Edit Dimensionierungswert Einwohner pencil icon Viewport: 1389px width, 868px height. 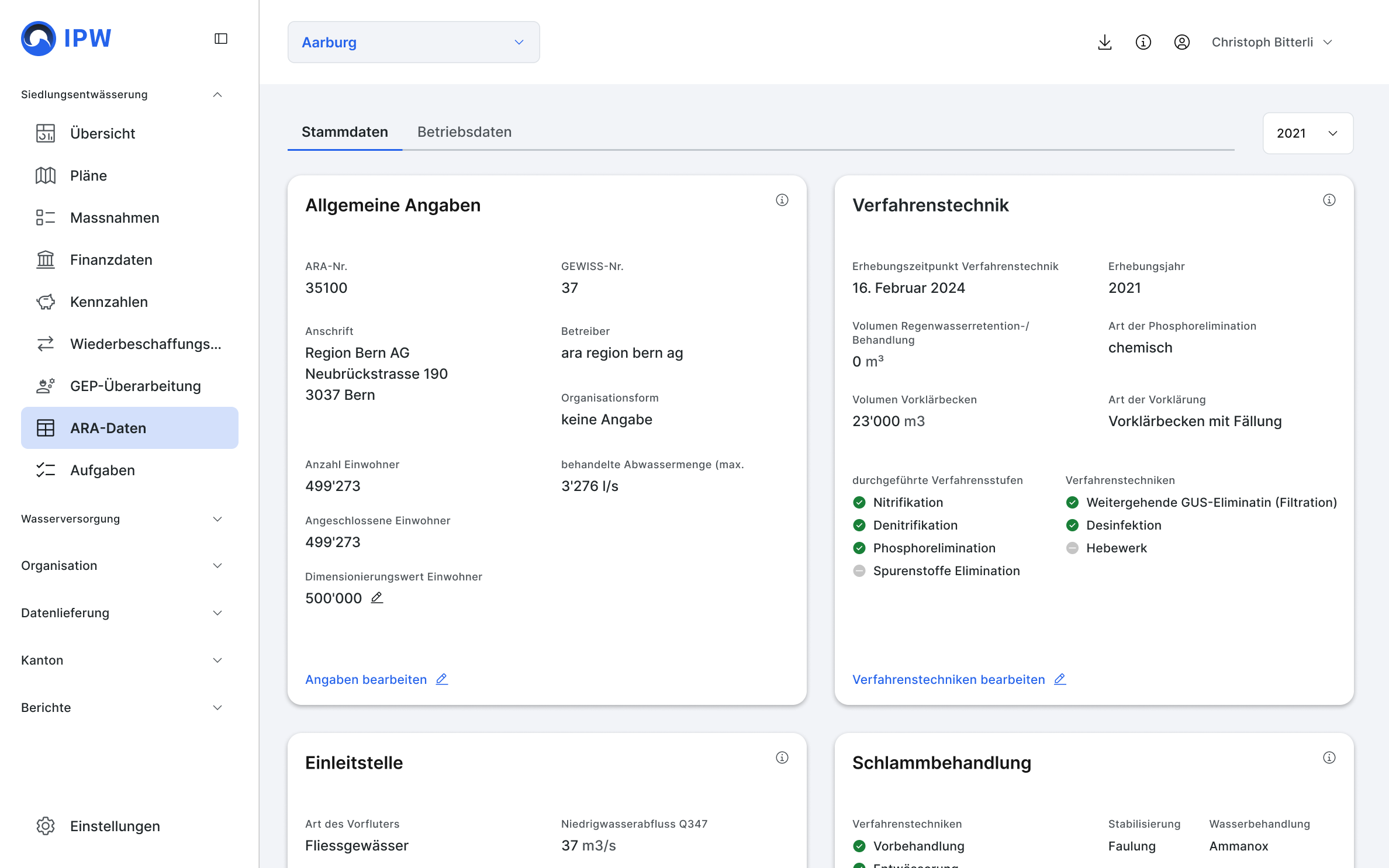(x=377, y=597)
